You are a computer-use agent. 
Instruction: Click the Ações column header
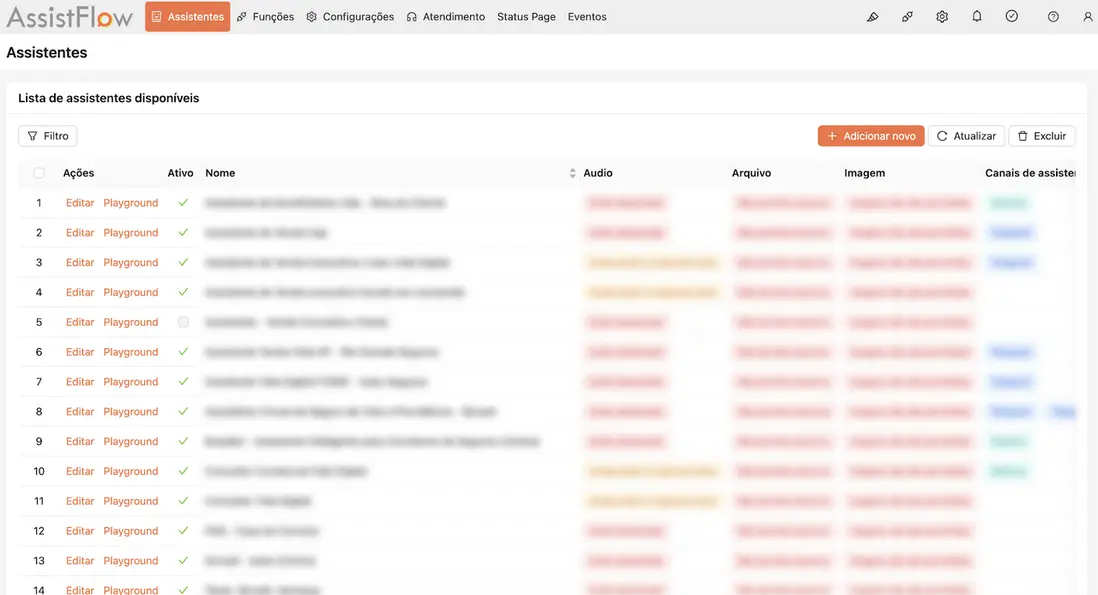78,173
